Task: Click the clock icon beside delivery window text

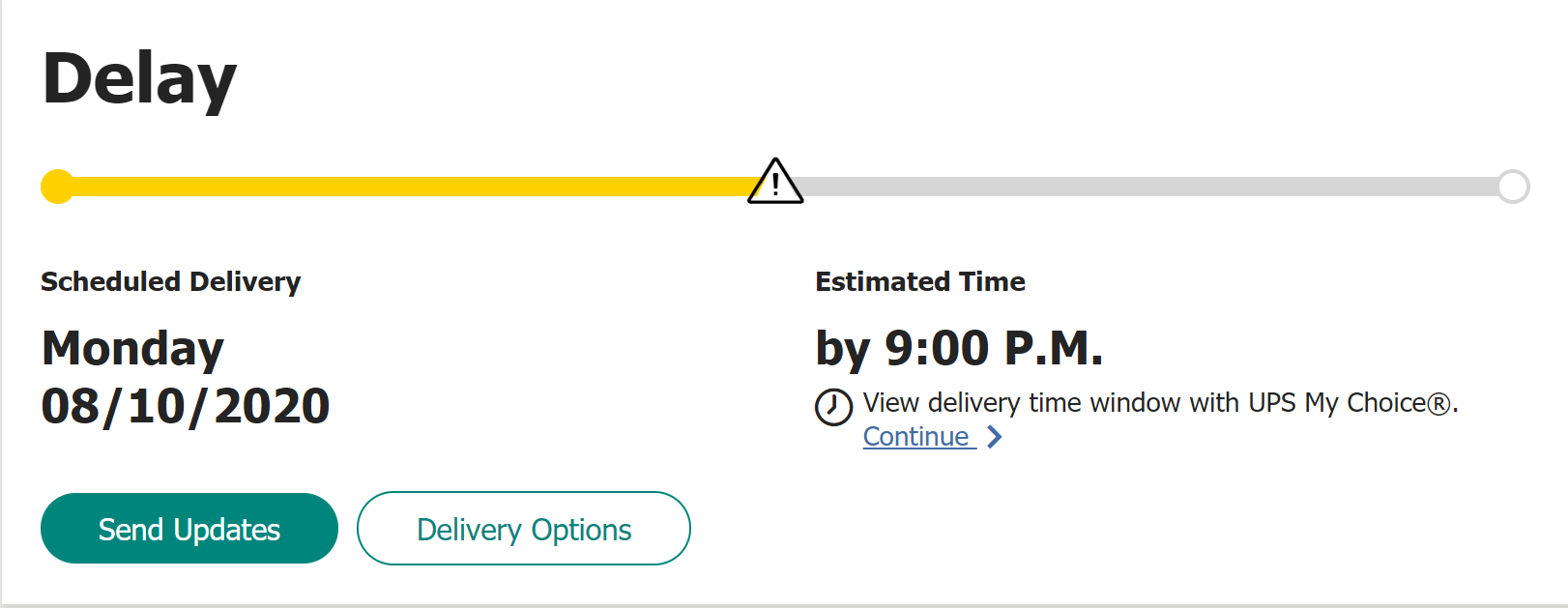Action: click(x=833, y=407)
